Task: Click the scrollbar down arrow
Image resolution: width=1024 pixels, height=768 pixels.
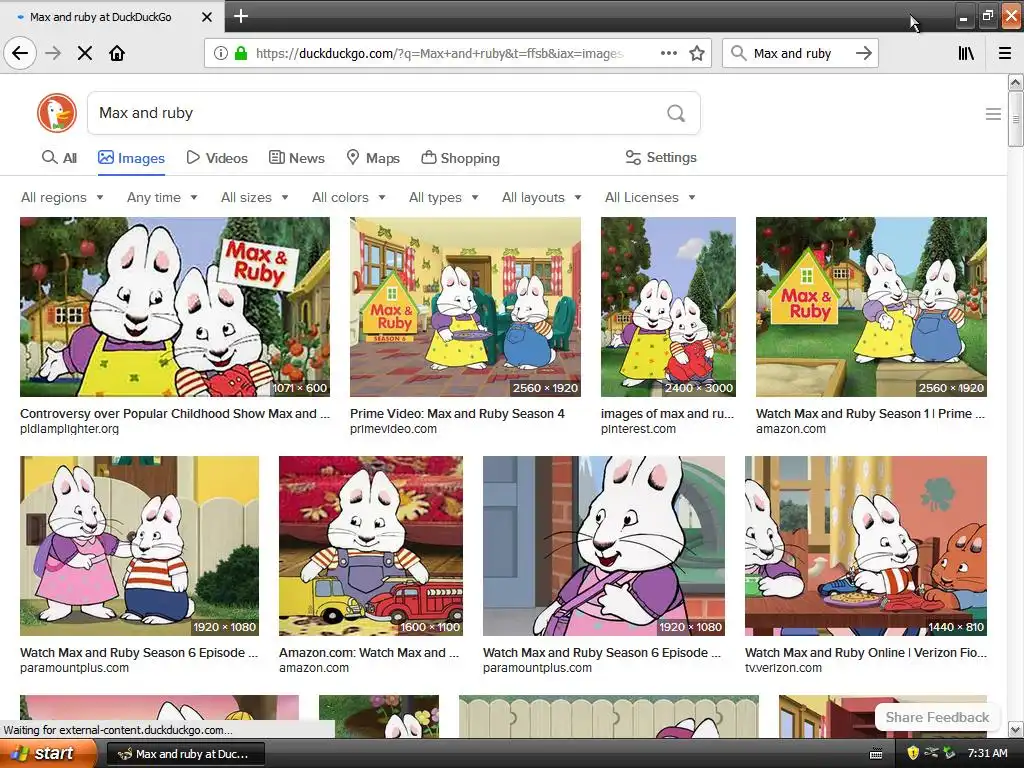Action: 1015,729
